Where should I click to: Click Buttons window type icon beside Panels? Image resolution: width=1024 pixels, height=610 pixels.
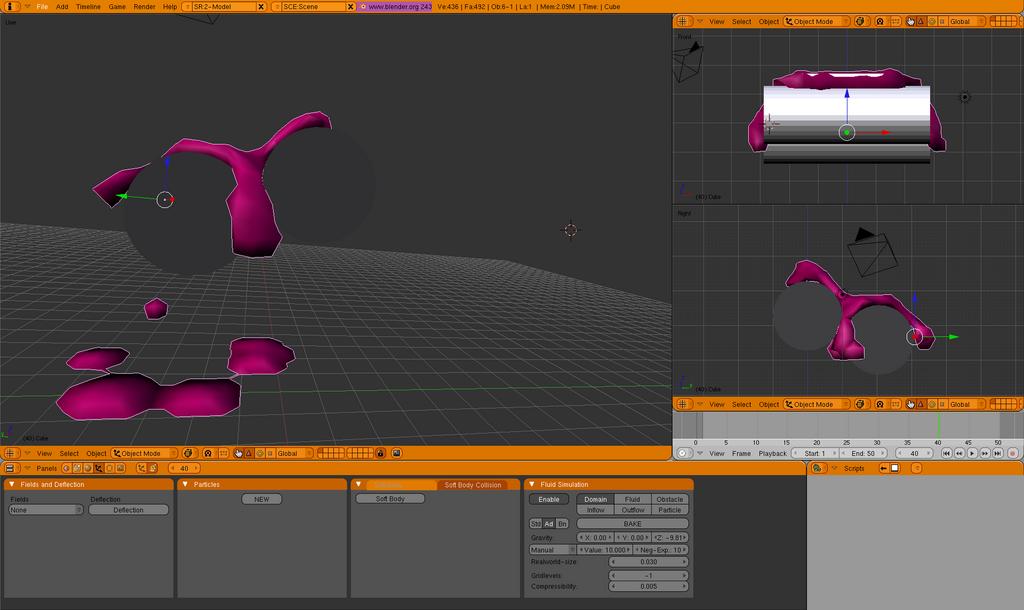[x=10, y=468]
